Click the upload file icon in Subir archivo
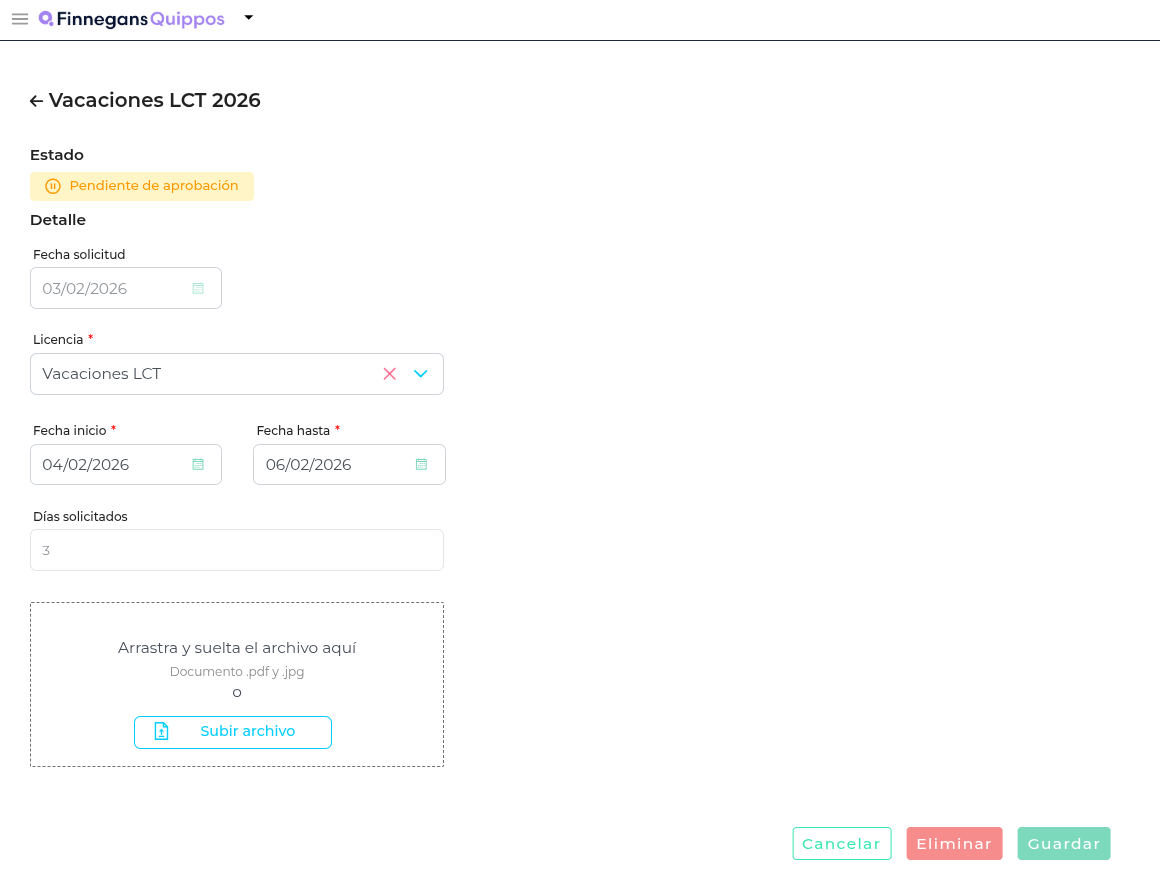The height and width of the screenshot is (877, 1160). point(161,732)
